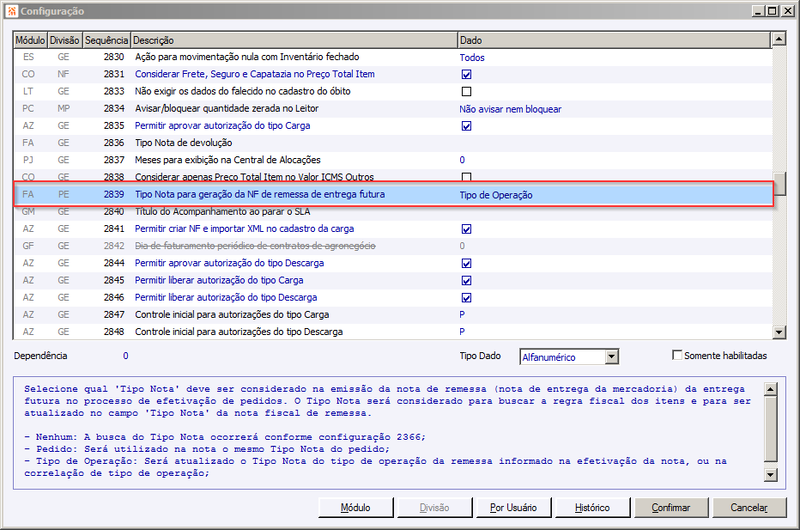
Task: Click the 'Tipo de Operação' value in row 2839
Action: [496, 195]
